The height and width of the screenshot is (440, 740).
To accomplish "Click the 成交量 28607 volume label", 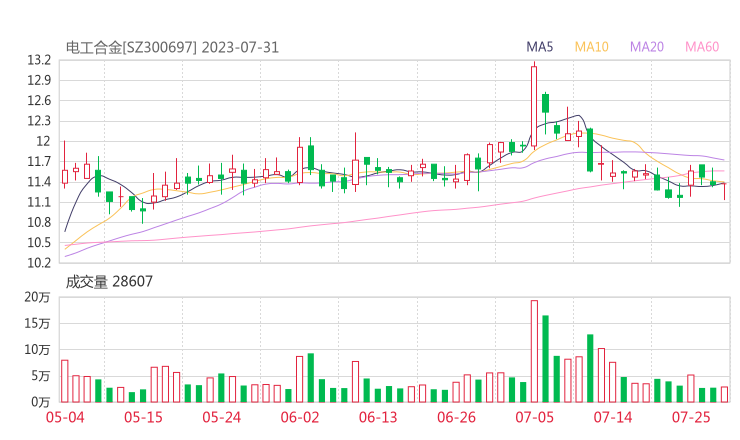I will tap(109, 282).
